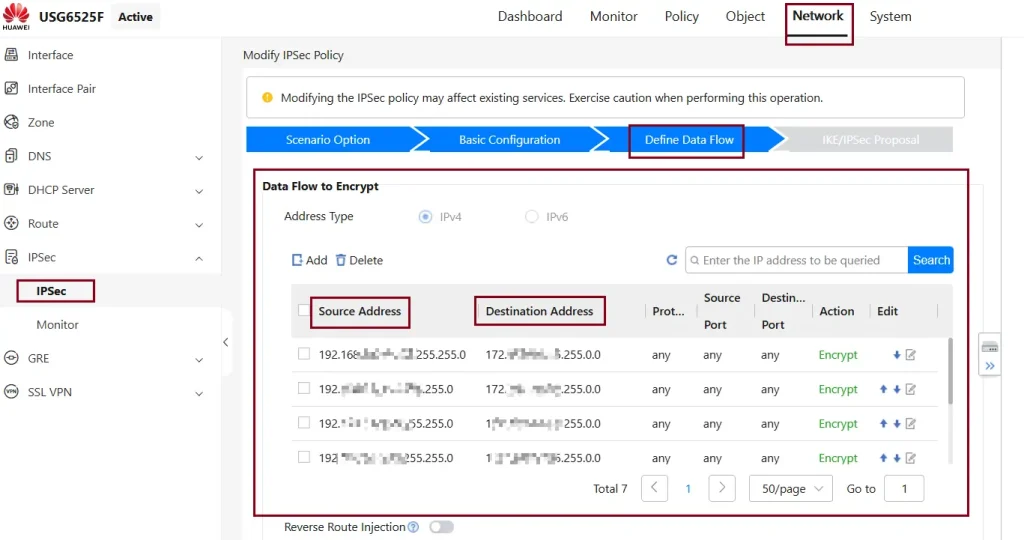The width and height of the screenshot is (1024, 540).
Task: Click the Add data flow icon
Action: point(297,260)
